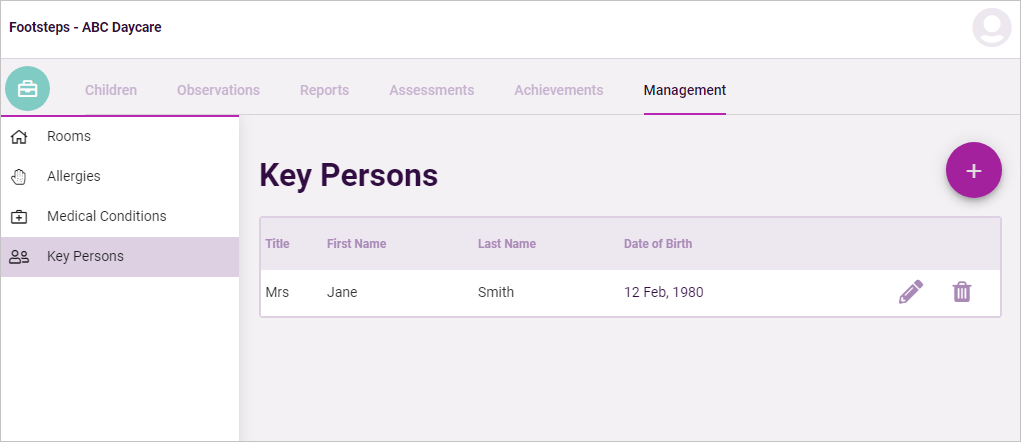The width and height of the screenshot is (1021, 442).
Task: Sort by the Title column header
Action: click(x=277, y=244)
